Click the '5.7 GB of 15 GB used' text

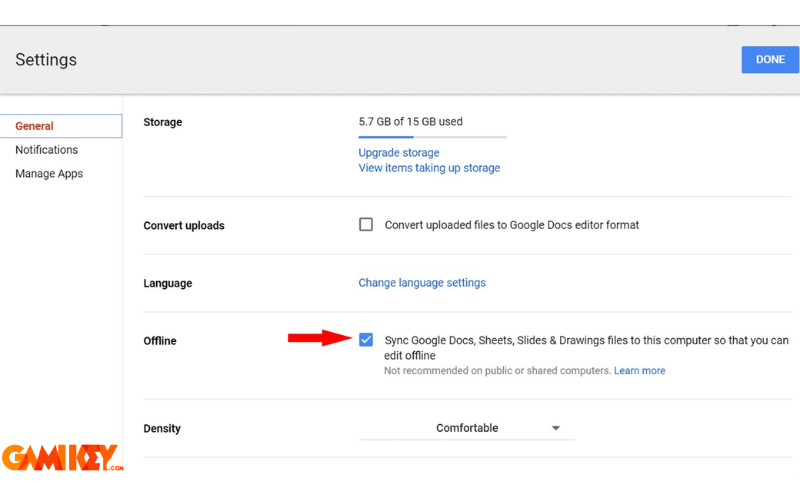pos(410,121)
